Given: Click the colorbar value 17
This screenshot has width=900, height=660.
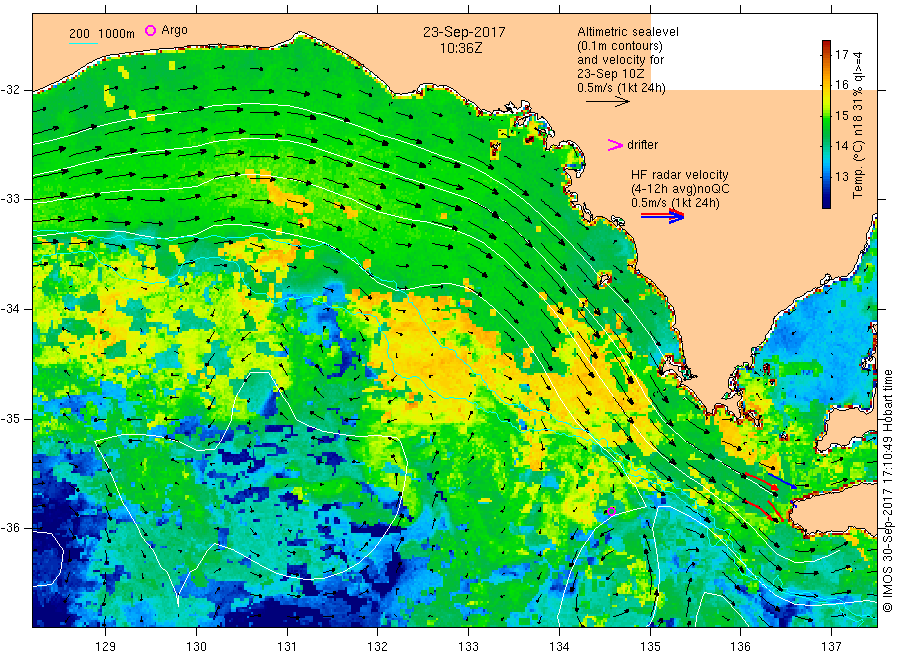Looking at the screenshot, I should pyautogui.click(x=841, y=55).
